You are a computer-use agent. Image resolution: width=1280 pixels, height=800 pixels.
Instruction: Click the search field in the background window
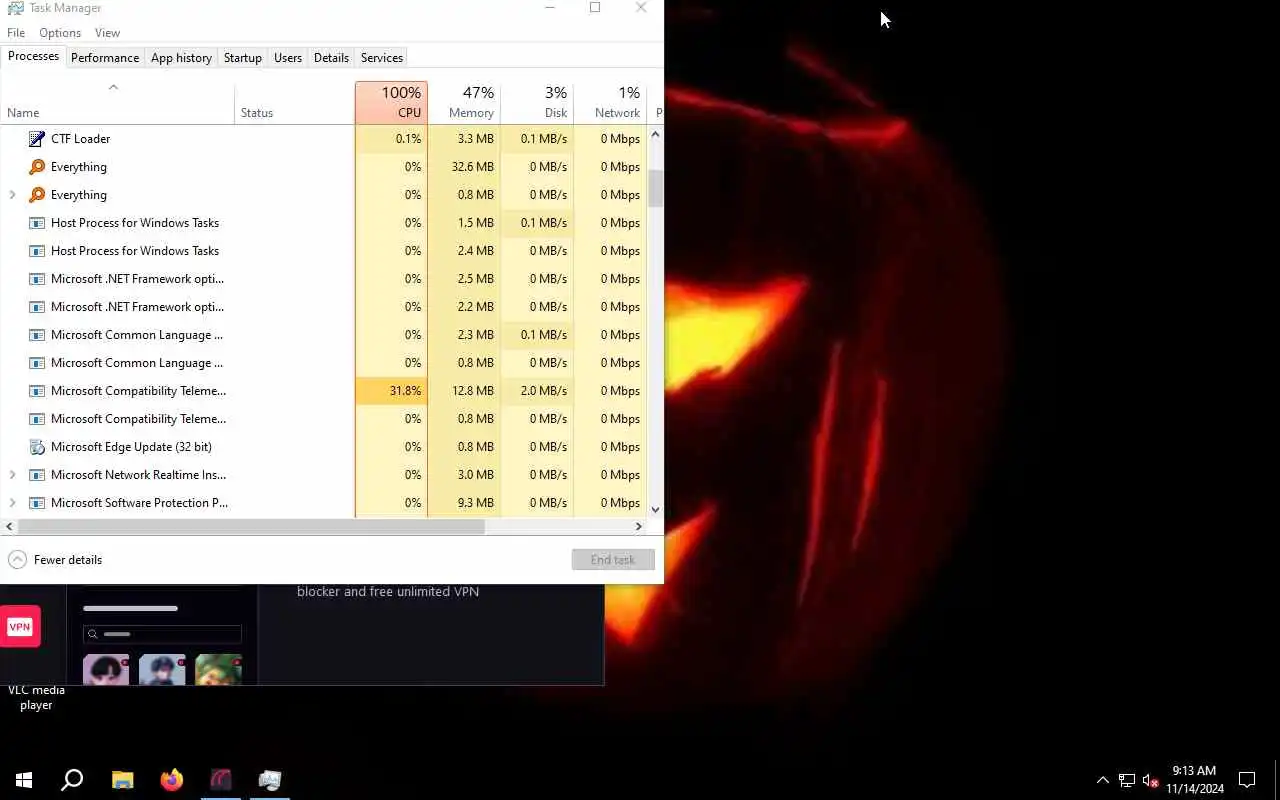click(162, 634)
